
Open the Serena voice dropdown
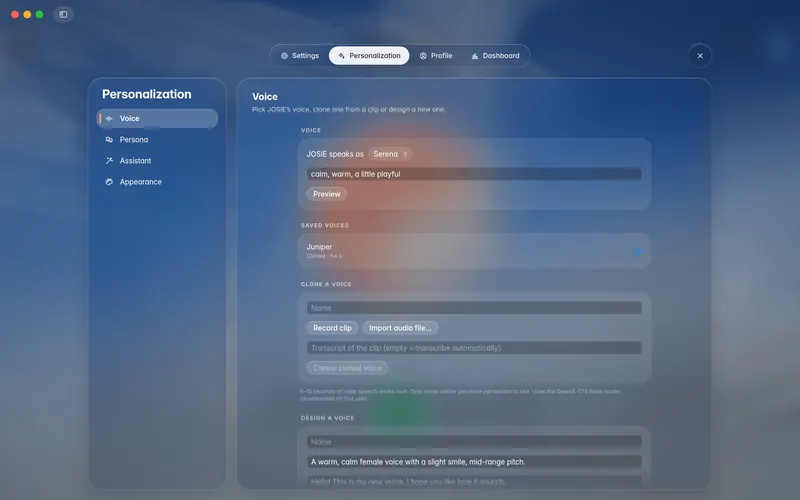coord(390,154)
